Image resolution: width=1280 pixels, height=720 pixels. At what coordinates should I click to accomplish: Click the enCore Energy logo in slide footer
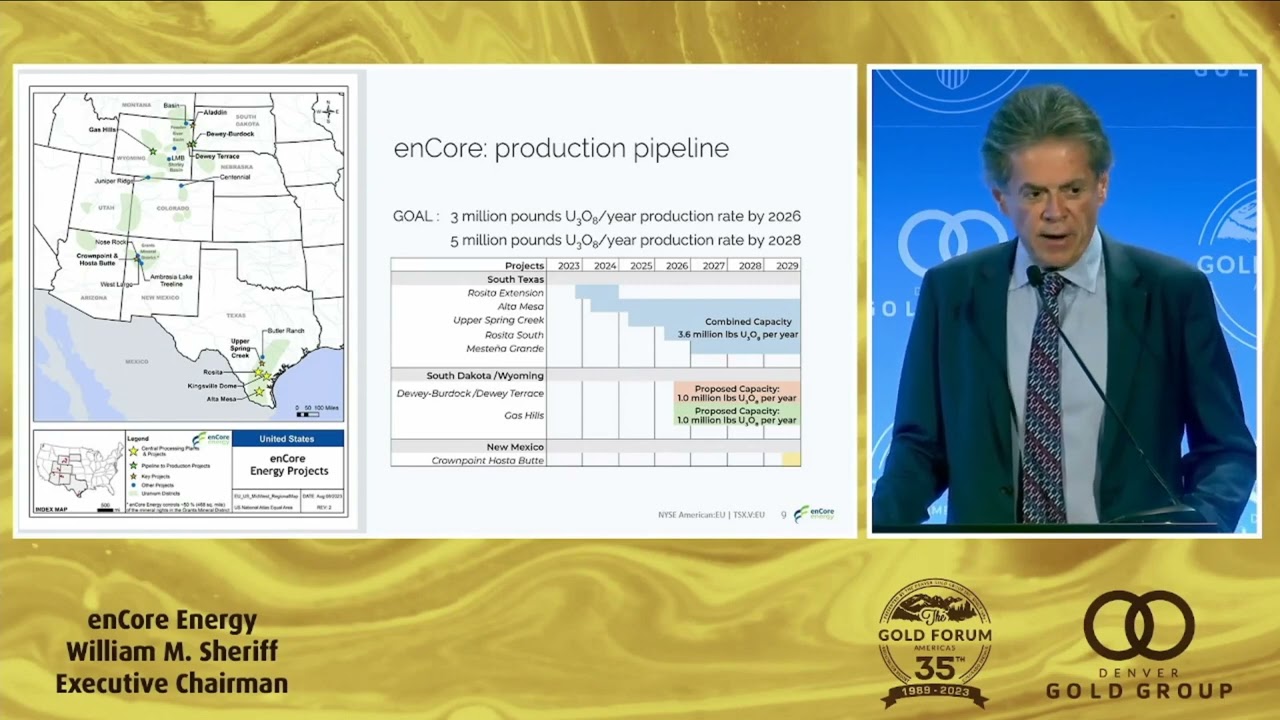coord(814,514)
